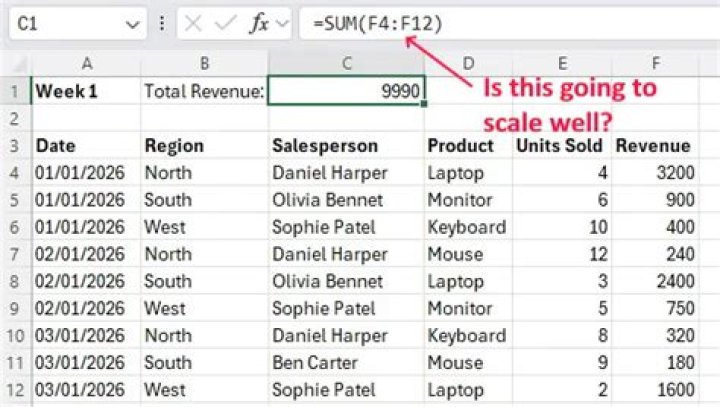Click the vertical dots handle beside Name Box
The height and width of the screenshot is (407, 720).
(162, 23)
